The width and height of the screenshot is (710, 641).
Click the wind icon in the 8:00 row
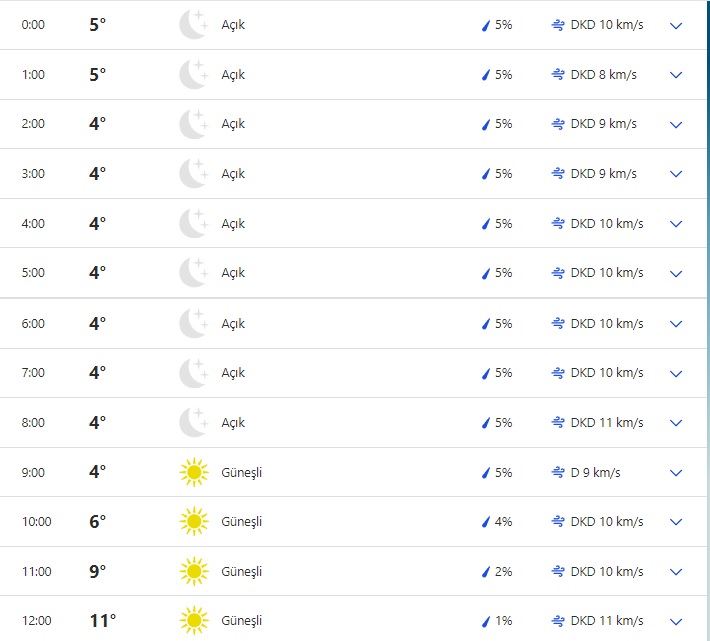coord(558,423)
